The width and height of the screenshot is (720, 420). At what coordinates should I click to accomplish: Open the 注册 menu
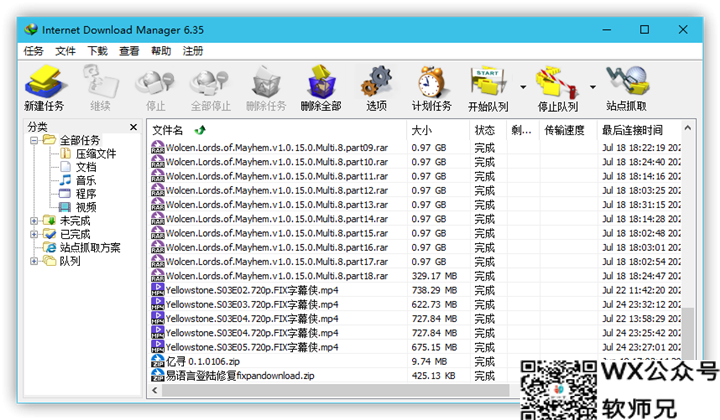pos(193,51)
